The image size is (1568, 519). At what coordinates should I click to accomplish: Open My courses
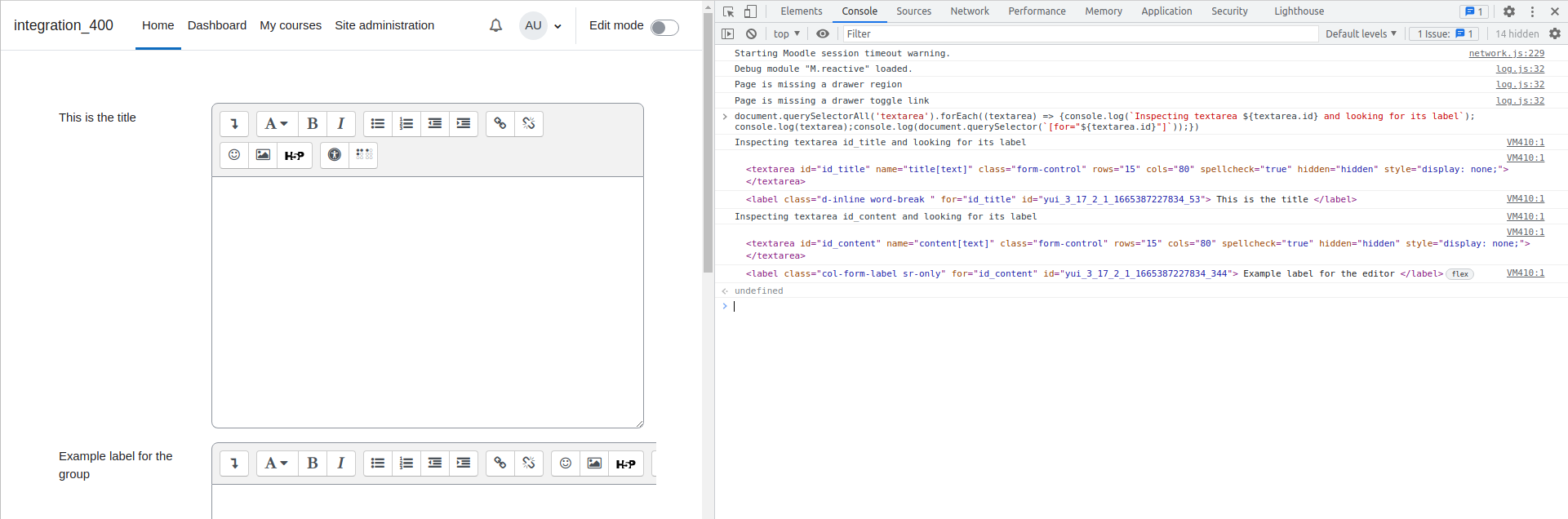click(291, 25)
